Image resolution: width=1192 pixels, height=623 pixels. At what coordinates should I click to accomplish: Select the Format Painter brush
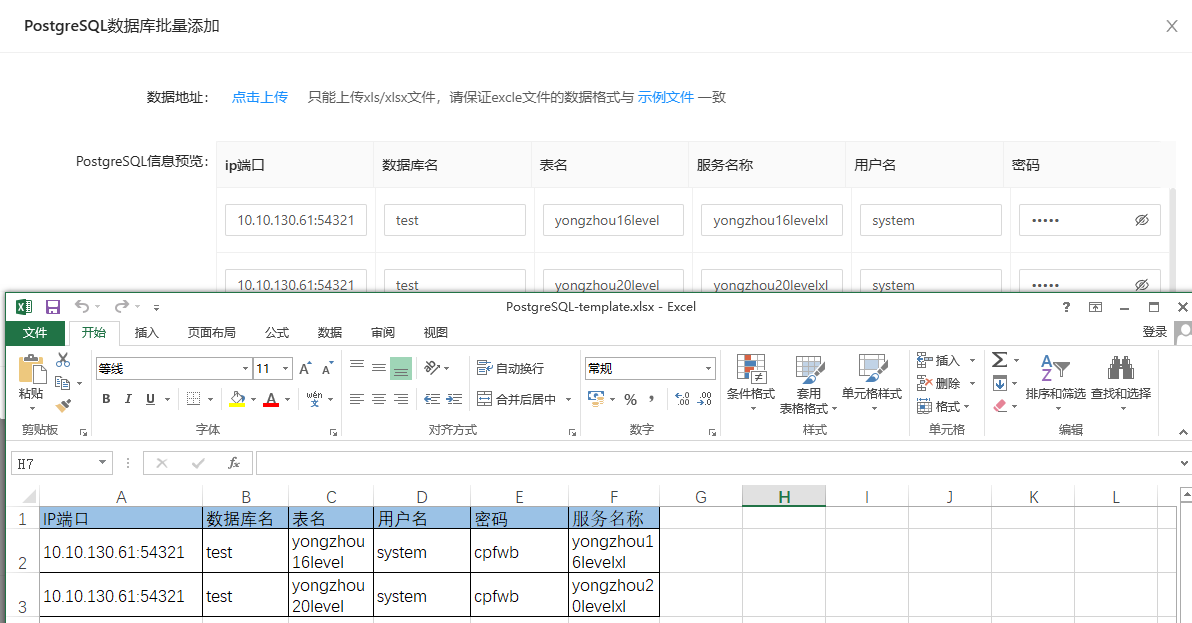pyautogui.click(x=63, y=405)
